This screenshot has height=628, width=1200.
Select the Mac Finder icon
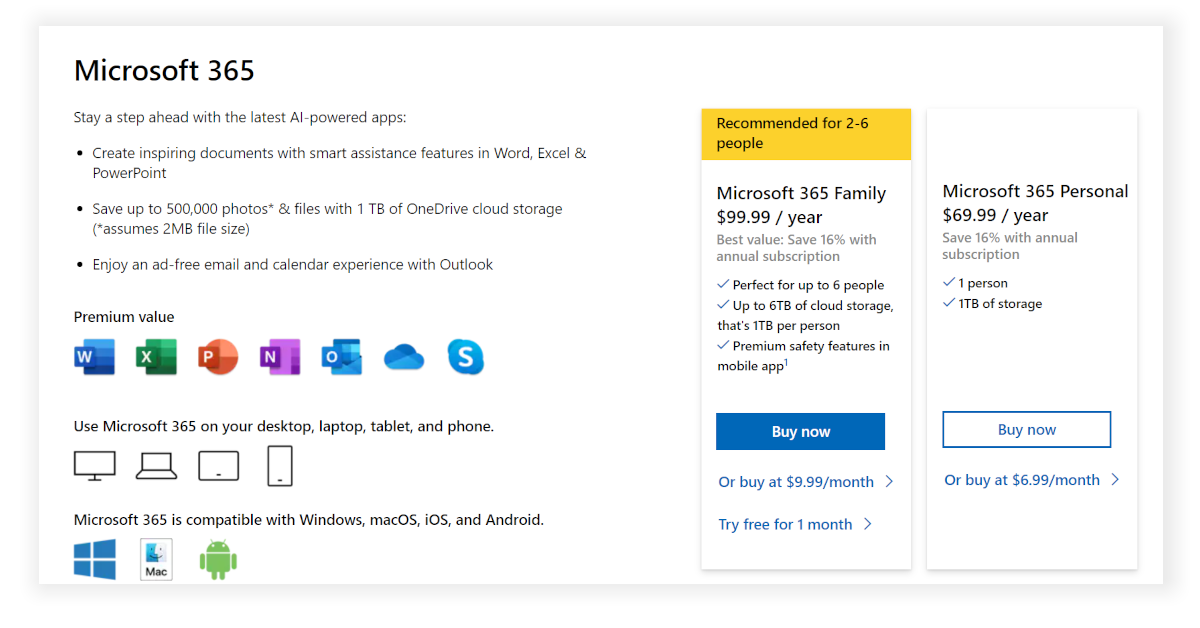tap(156, 559)
